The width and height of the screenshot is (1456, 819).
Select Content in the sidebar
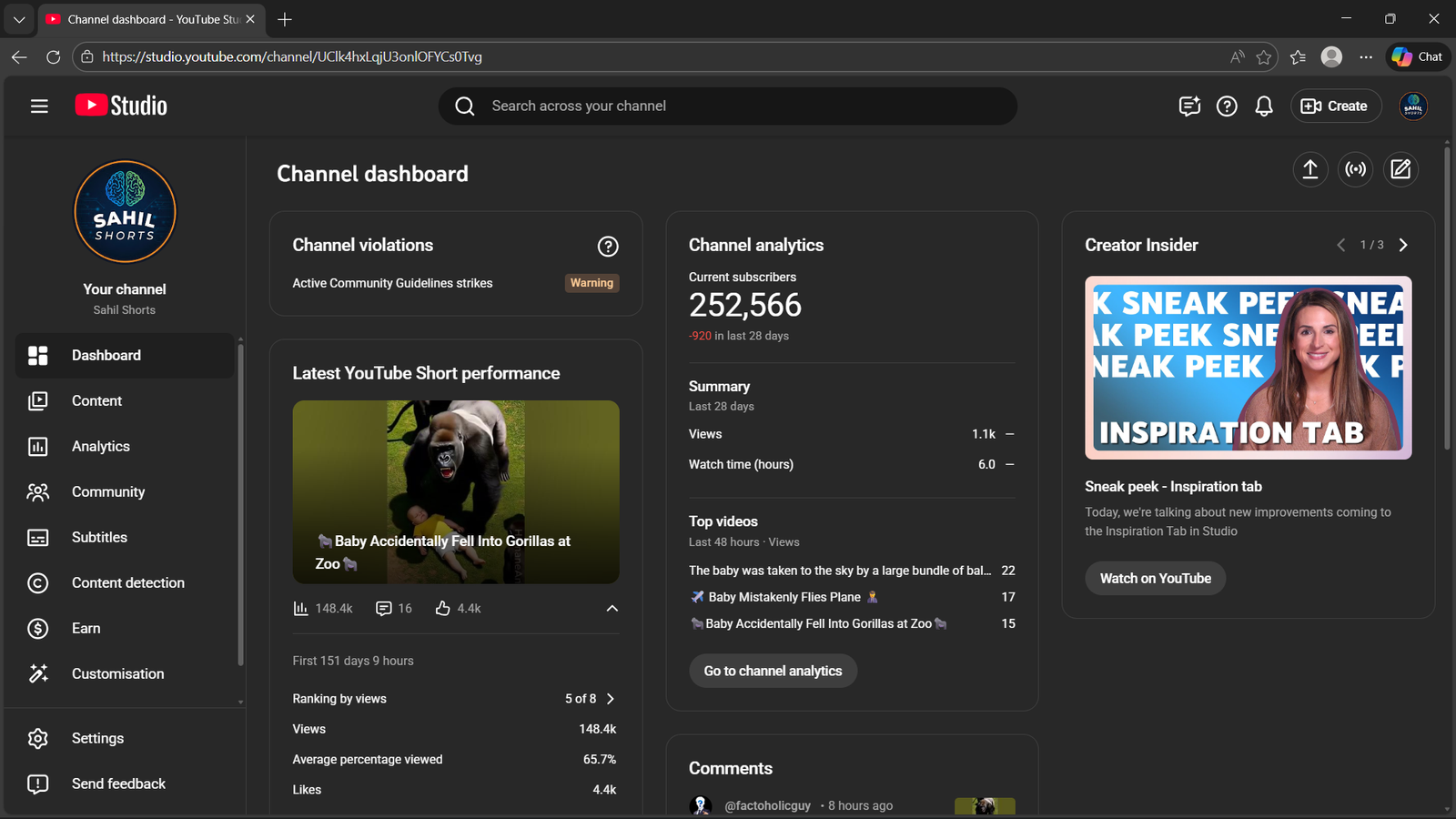coord(96,400)
